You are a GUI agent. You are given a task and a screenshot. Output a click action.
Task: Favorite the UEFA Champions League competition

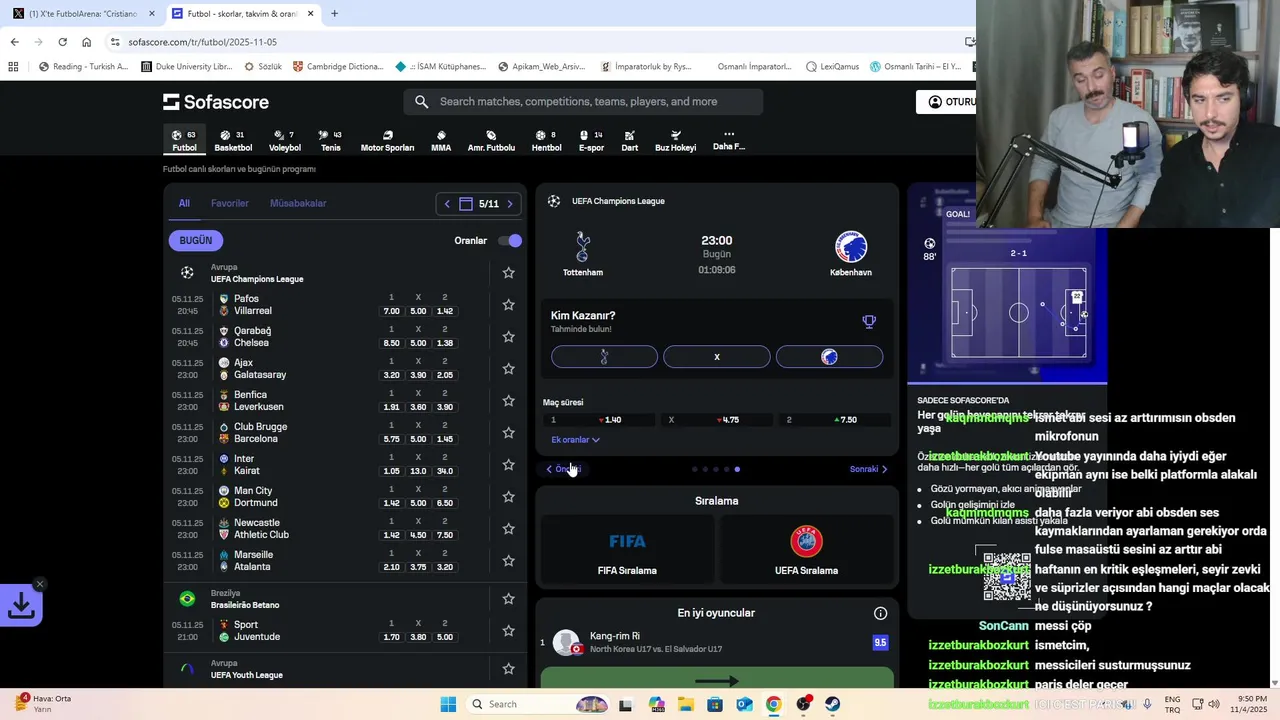pos(508,273)
